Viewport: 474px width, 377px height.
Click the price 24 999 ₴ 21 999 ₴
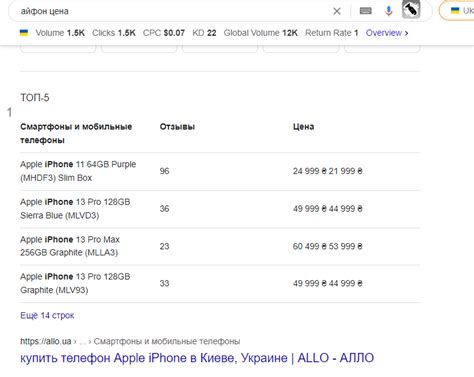coord(327,171)
